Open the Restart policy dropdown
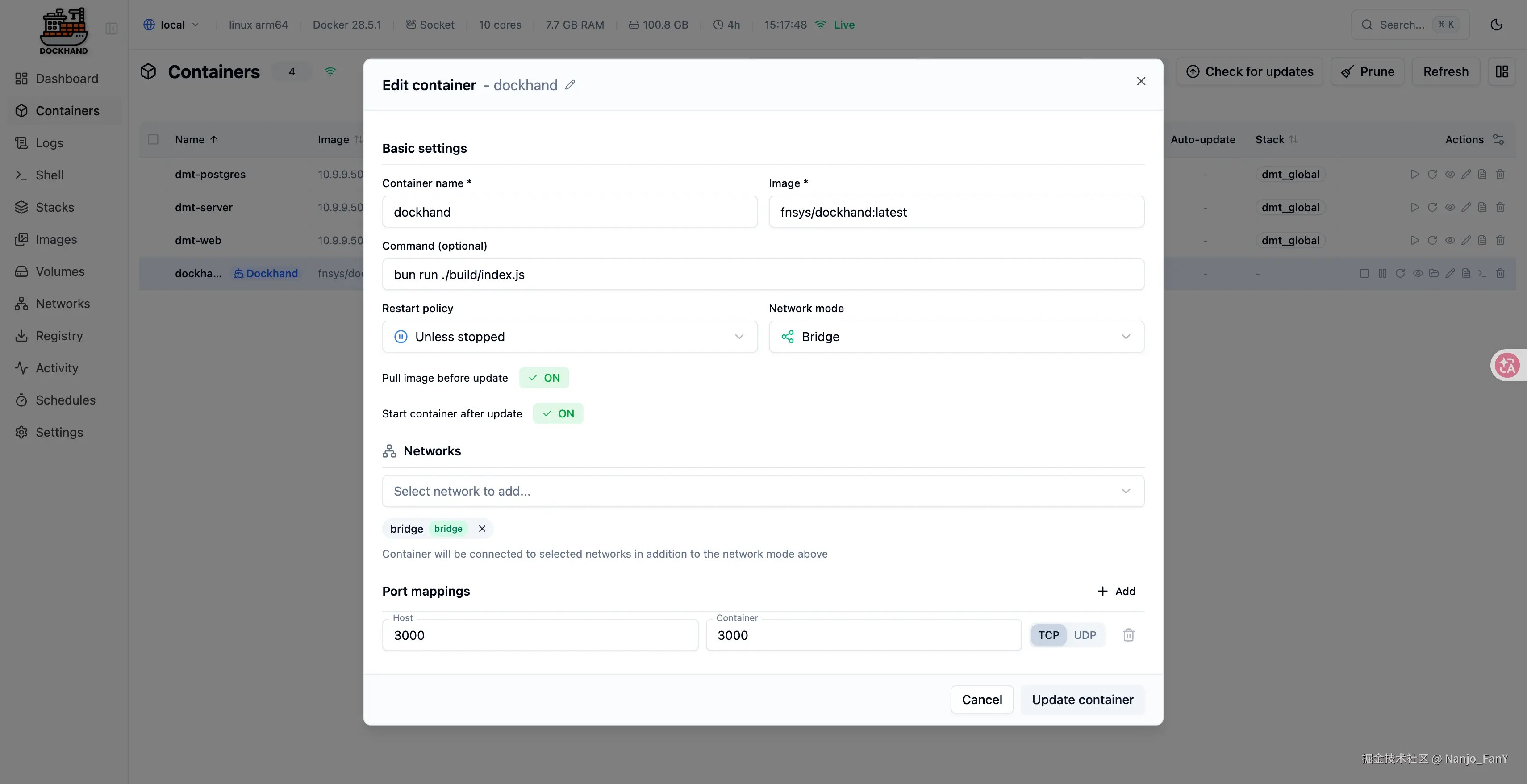This screenshot has width=1527, height=784. click(x=569, y=337)
